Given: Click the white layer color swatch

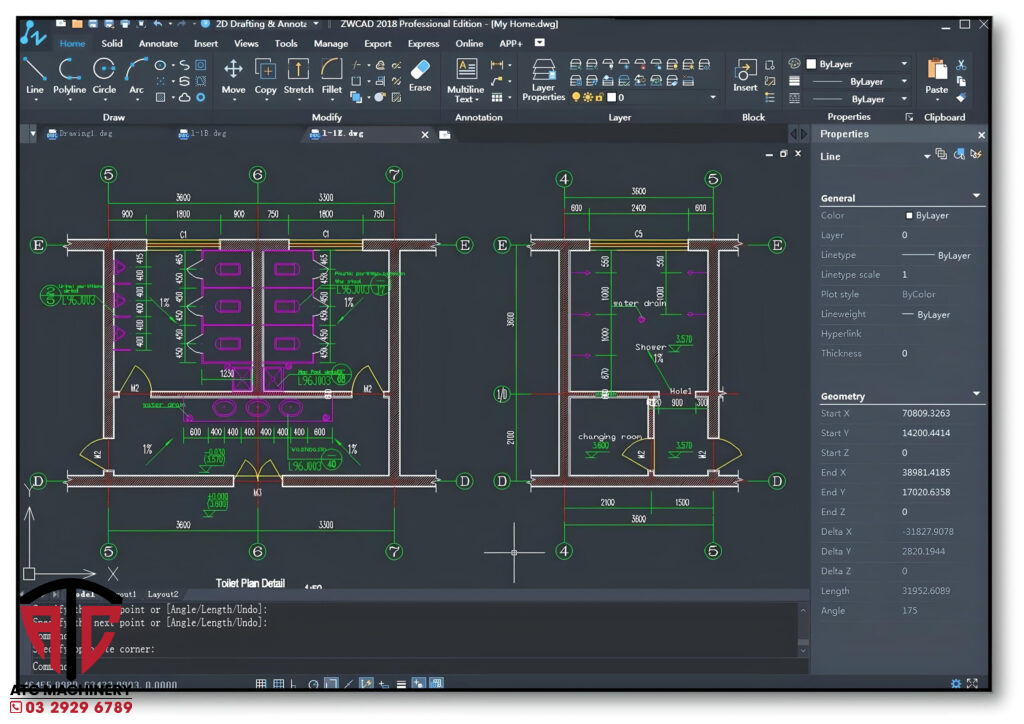Looking at the screenshot, I should pos(610,98).
